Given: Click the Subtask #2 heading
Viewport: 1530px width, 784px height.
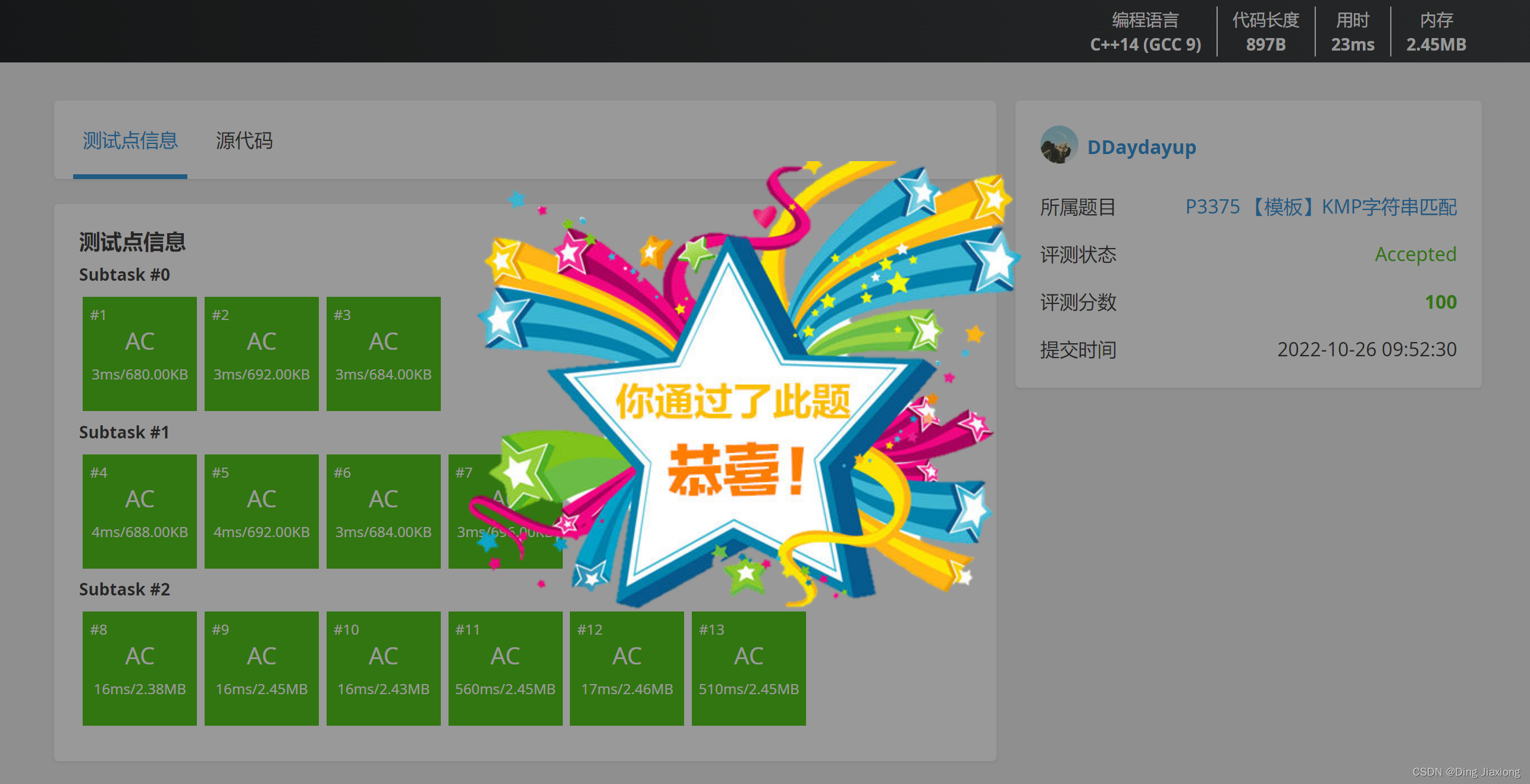Looking at the screenshot, I should (124, 589).
